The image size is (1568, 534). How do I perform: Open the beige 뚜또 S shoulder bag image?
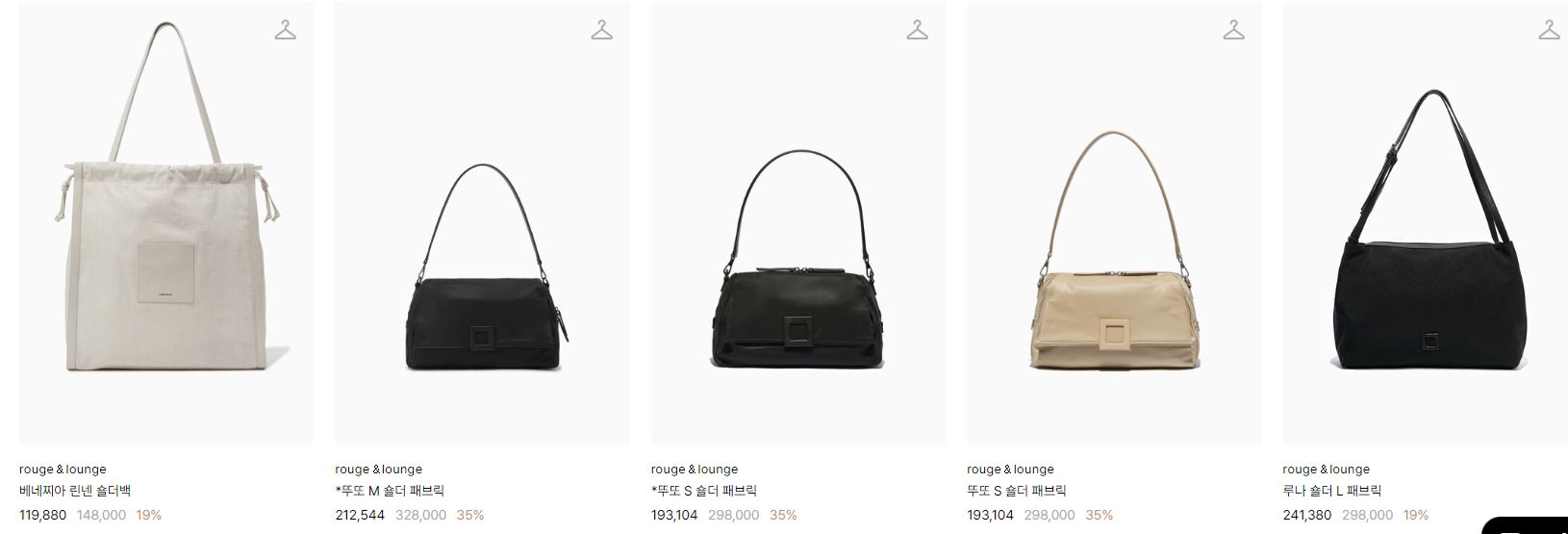click(1114, 223)
